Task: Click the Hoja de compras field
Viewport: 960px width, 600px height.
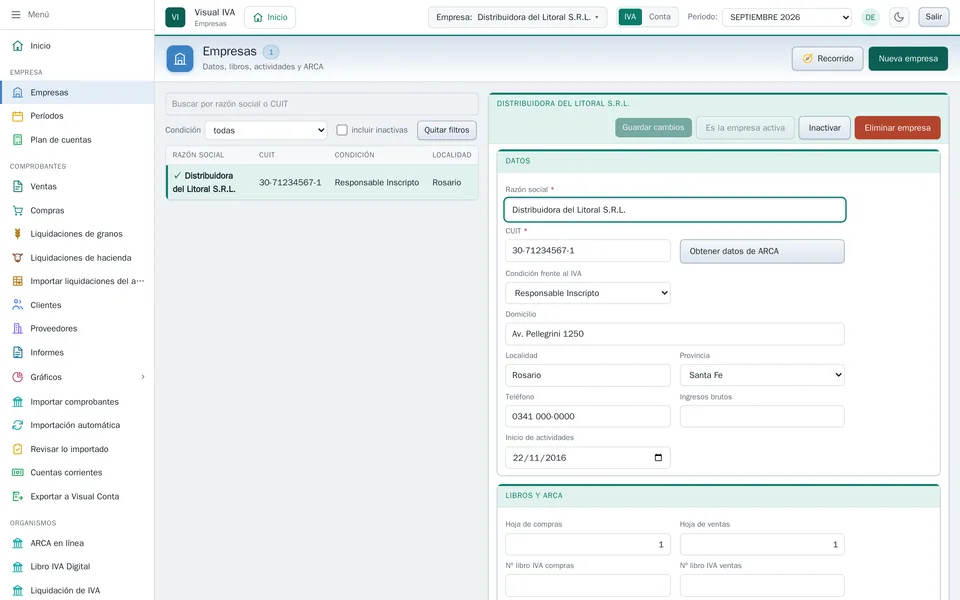Action: (588, 544)
